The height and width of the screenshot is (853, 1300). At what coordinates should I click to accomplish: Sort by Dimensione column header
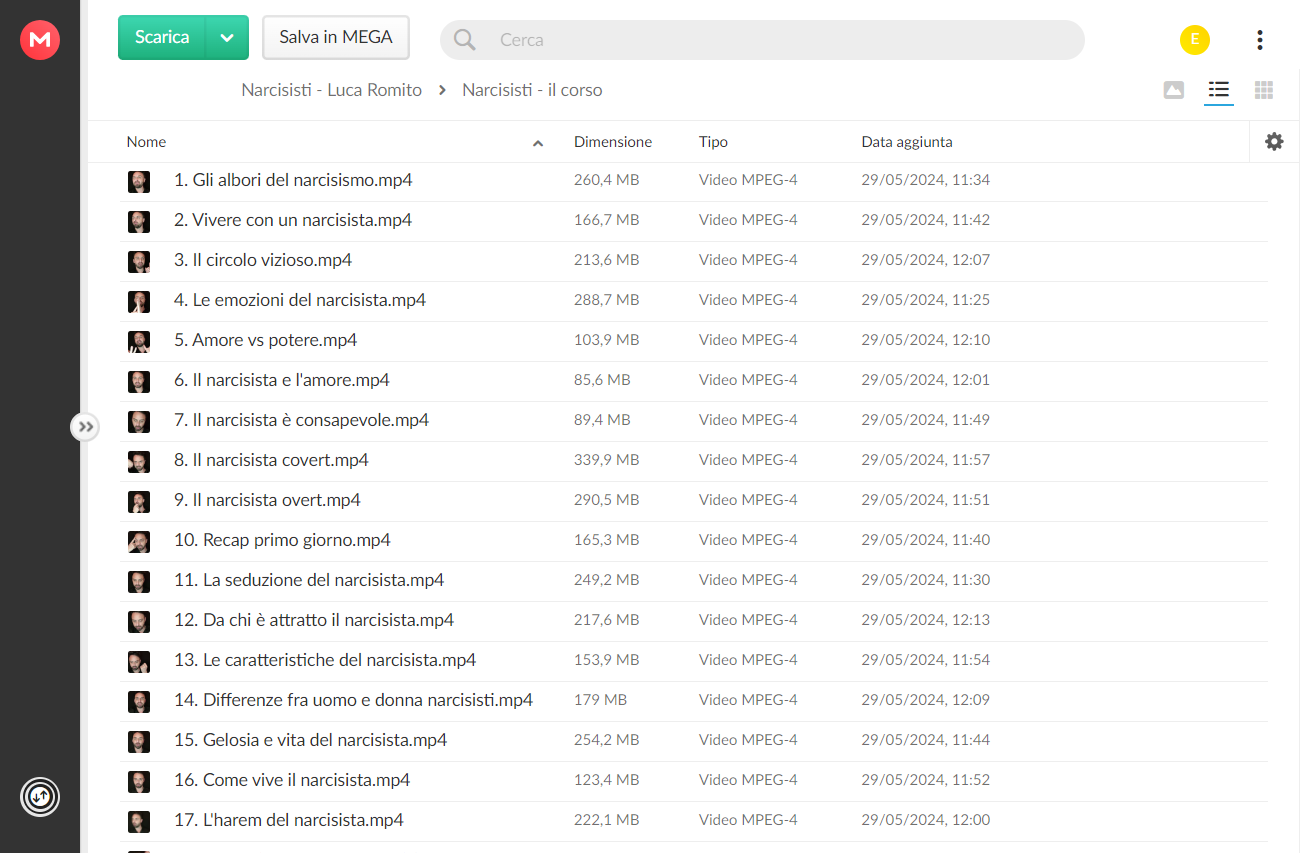613,142
